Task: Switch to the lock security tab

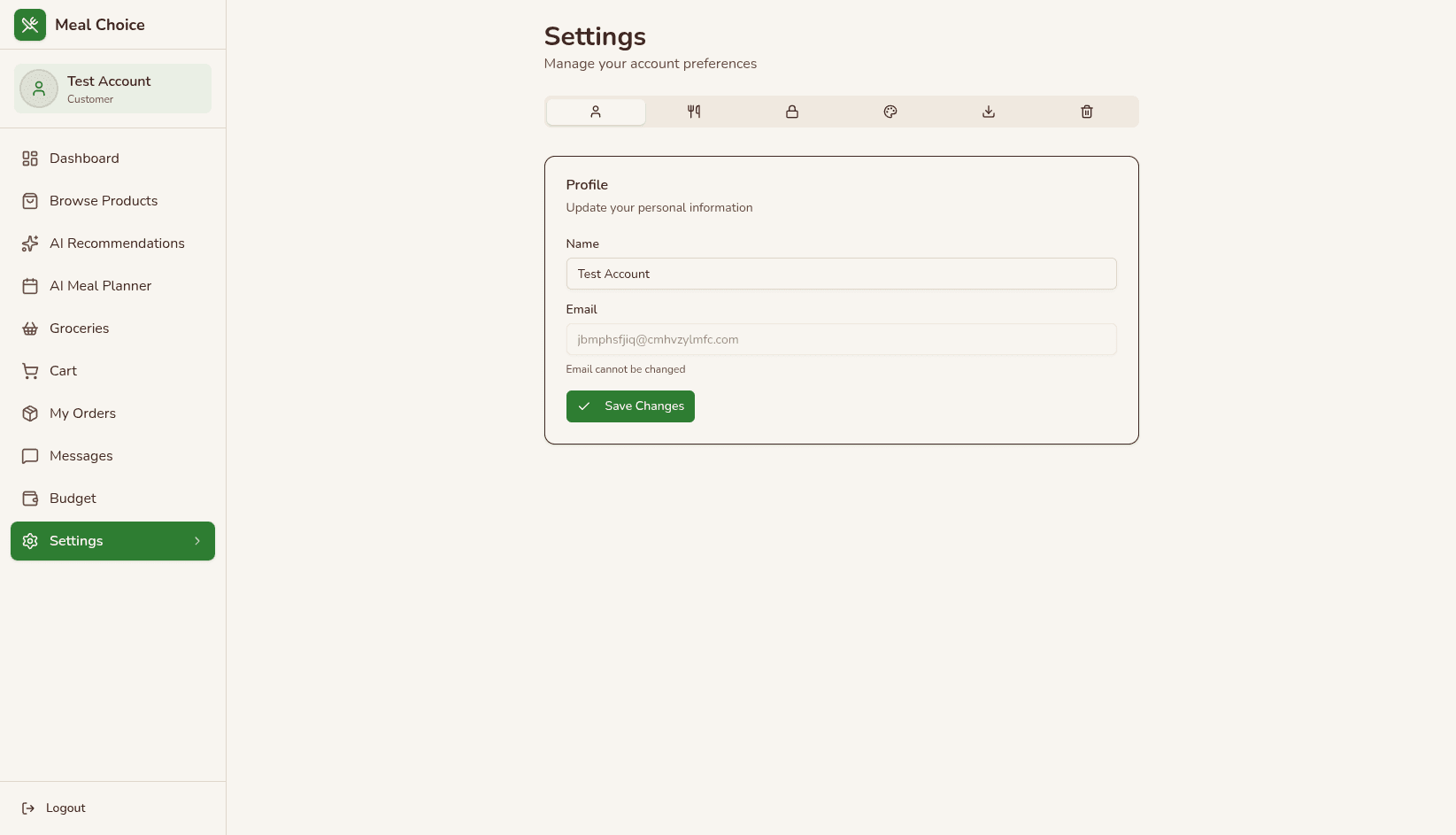Action: point(792,112)
